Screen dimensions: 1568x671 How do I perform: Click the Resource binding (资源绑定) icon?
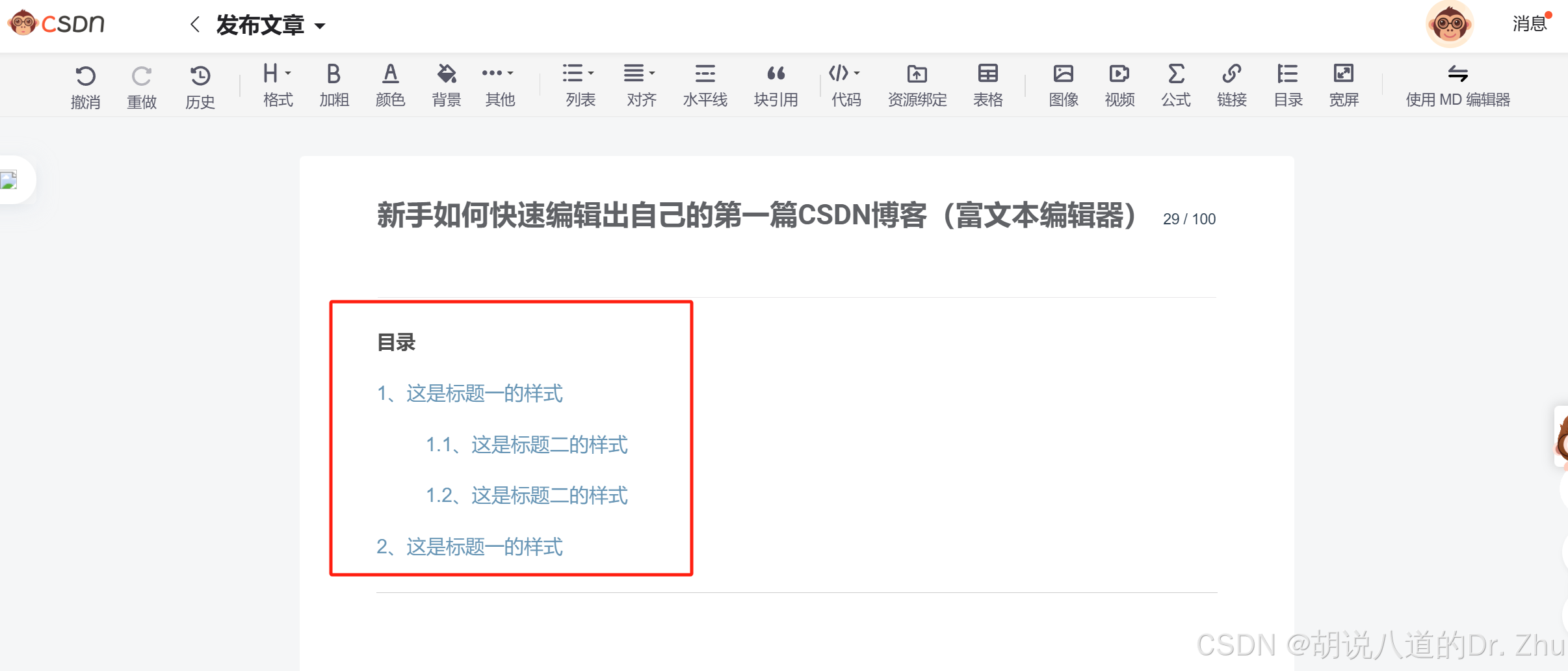[x=917, y=85]
